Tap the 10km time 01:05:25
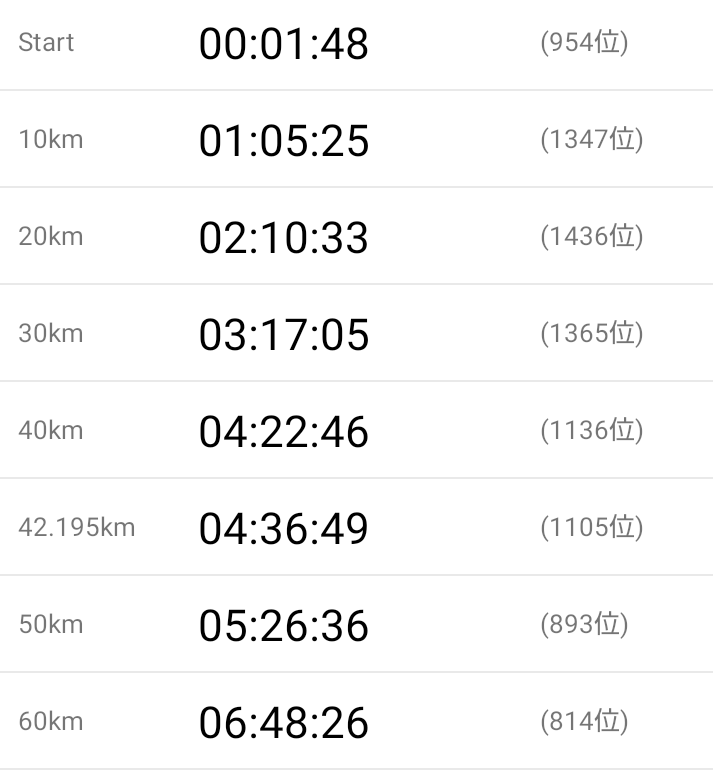Image resolution: width=713 pixels, height=770 pixels. (x=283, y=141)
